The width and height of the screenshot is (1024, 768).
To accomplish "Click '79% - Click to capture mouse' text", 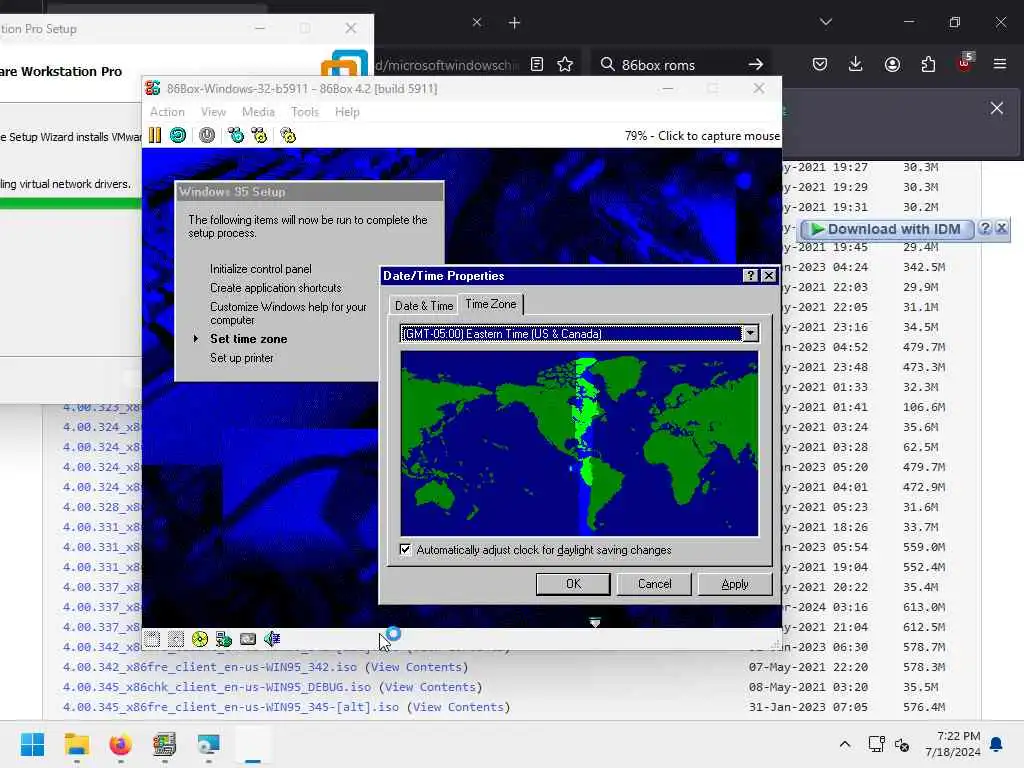I will 702,136.
